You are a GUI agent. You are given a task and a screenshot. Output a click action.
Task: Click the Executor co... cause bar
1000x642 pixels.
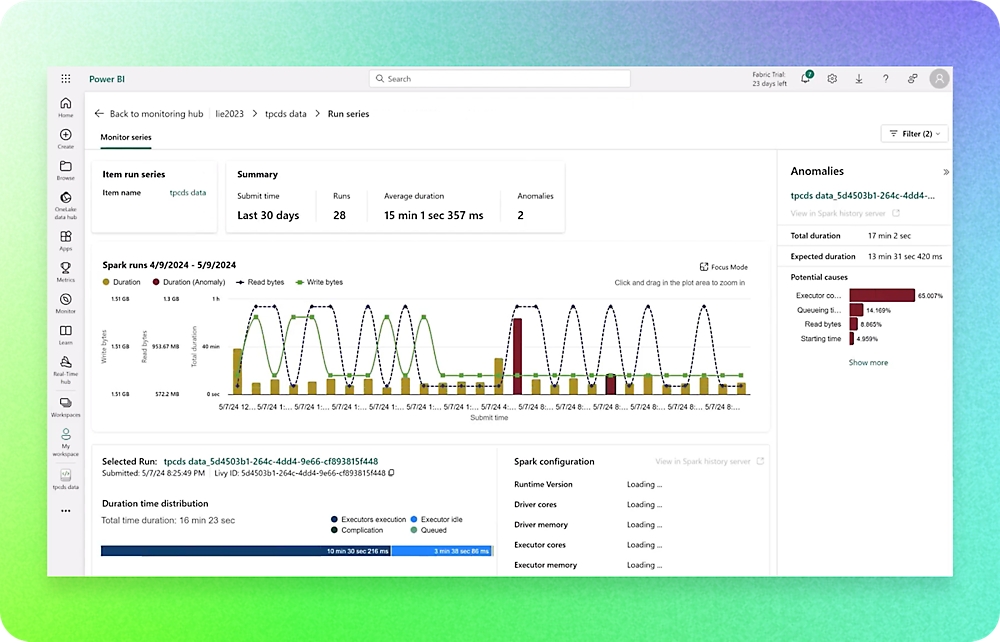(882, 295)
